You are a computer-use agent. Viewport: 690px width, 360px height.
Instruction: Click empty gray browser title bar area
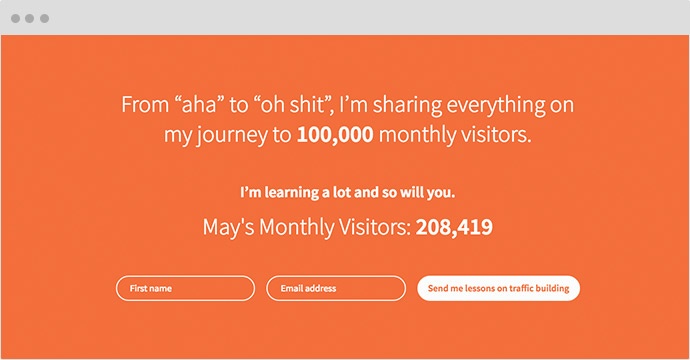[x=352, y=18]
